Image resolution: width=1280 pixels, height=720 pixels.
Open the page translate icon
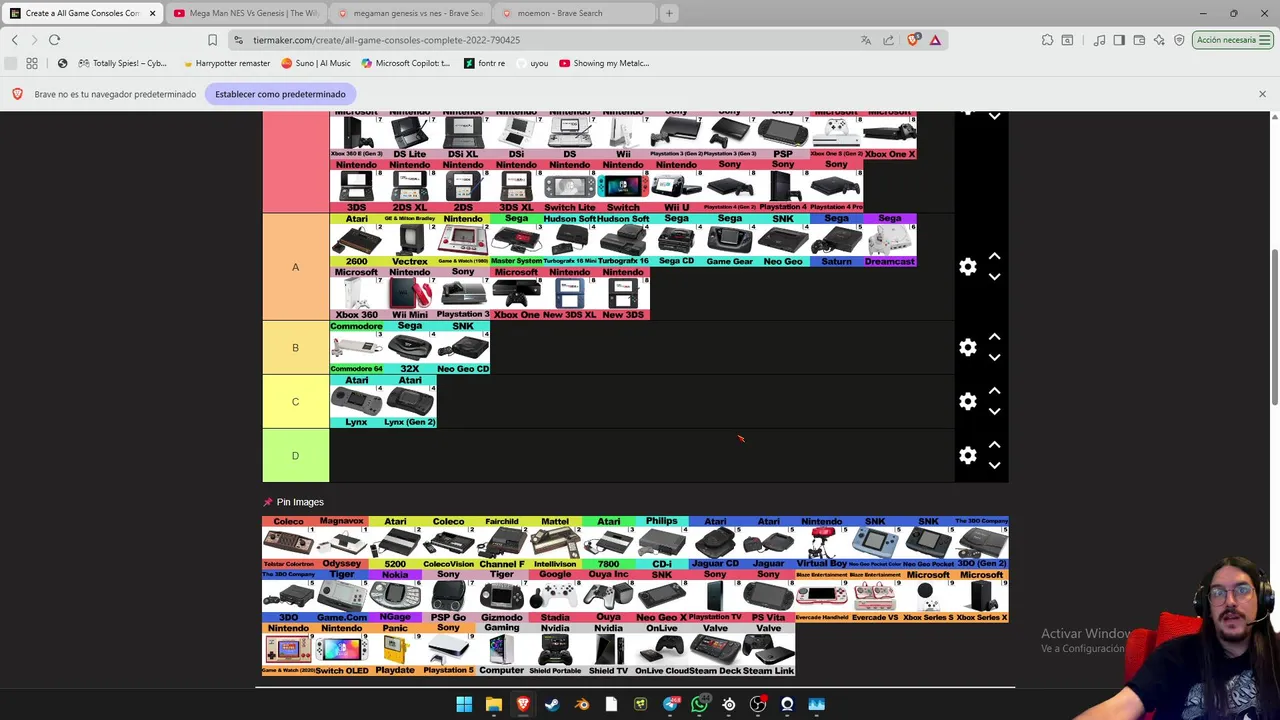(x=866, y=40)
